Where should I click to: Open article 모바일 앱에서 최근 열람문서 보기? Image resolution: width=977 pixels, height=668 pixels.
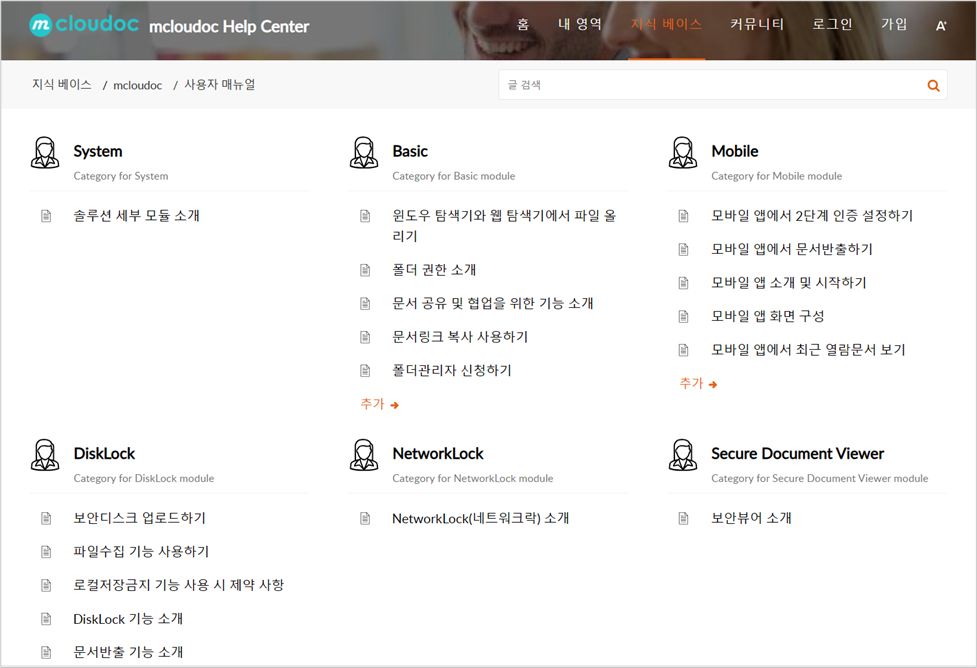click(808, 350)
